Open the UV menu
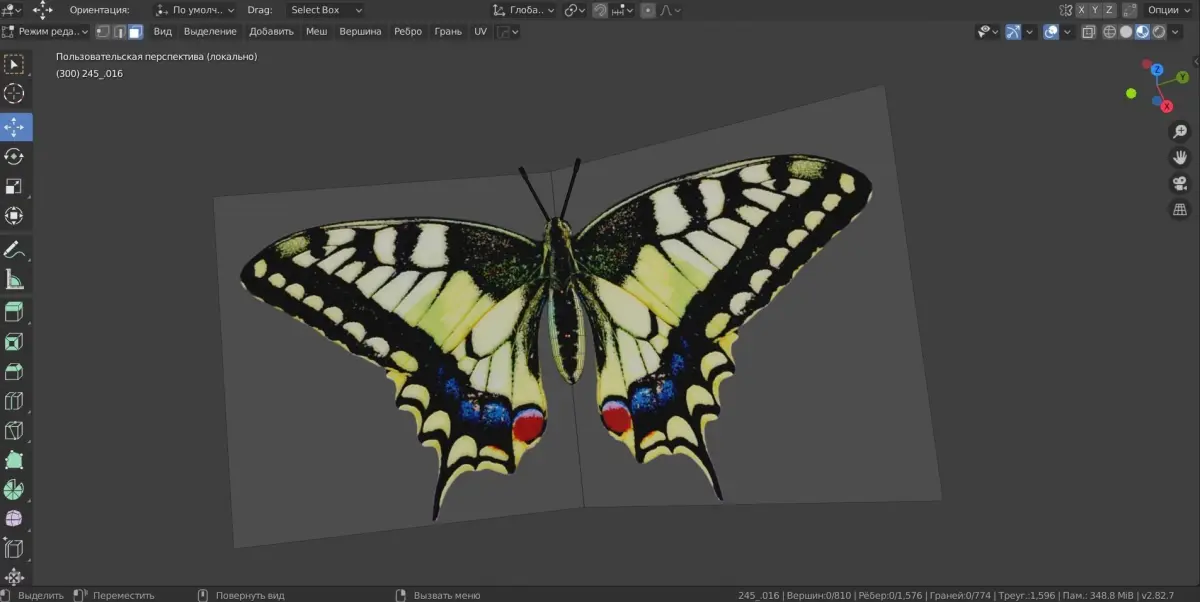Screen dimensions: 1200x602 click(x=480, y=31)
